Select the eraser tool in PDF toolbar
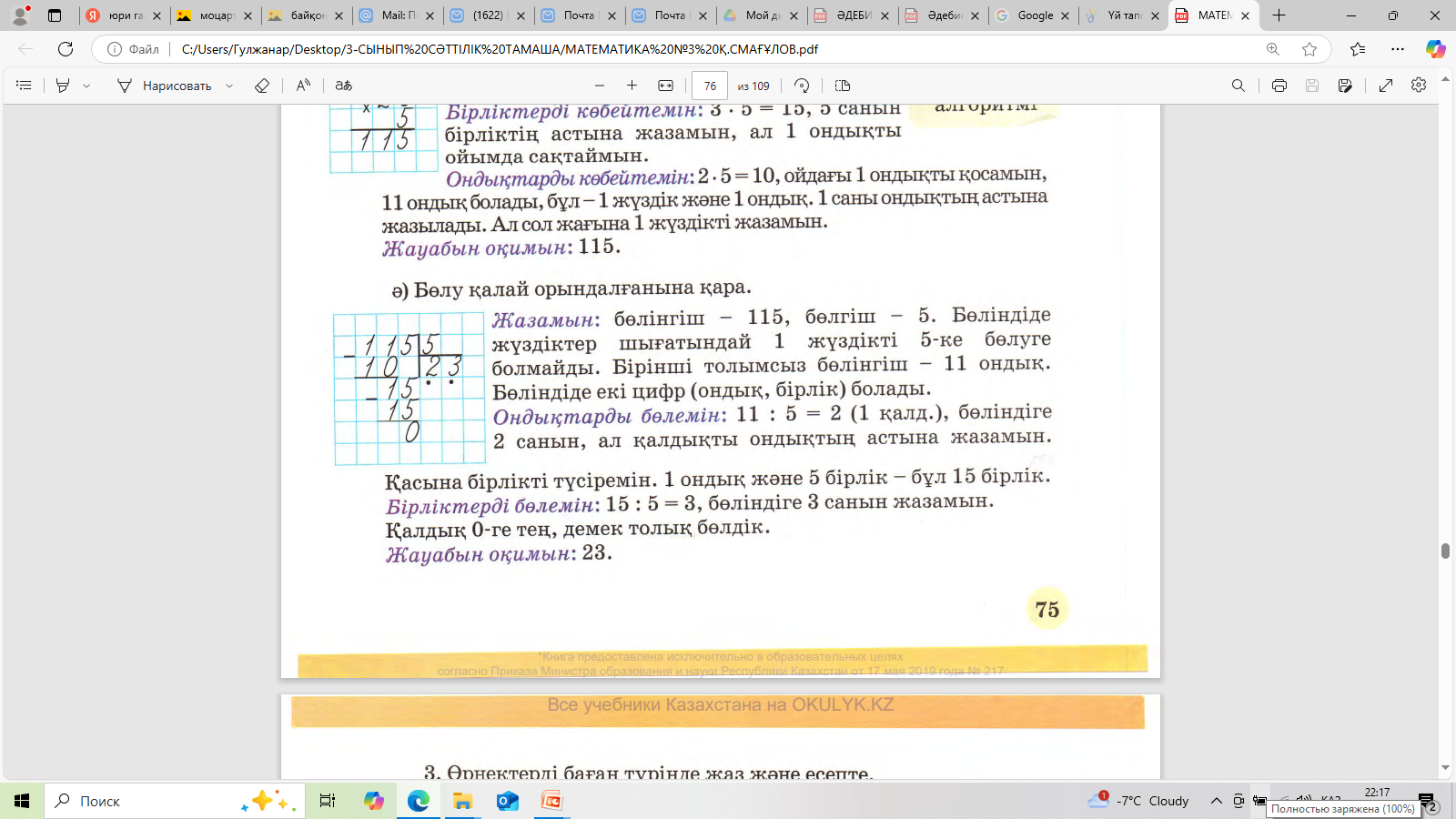The image size is (1456, 819). coord(262,86)
